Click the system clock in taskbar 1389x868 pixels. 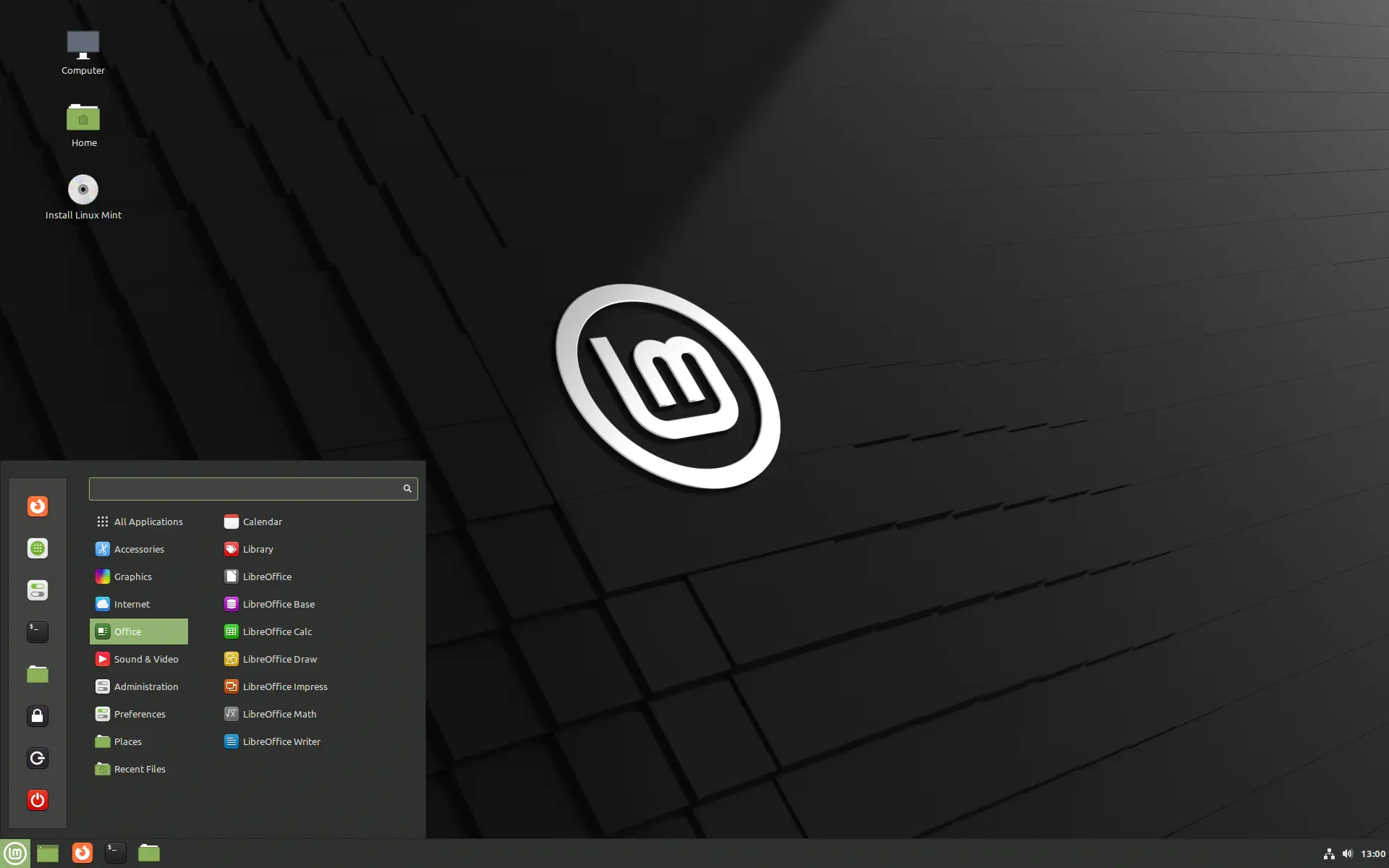[x=1372, y=852]
